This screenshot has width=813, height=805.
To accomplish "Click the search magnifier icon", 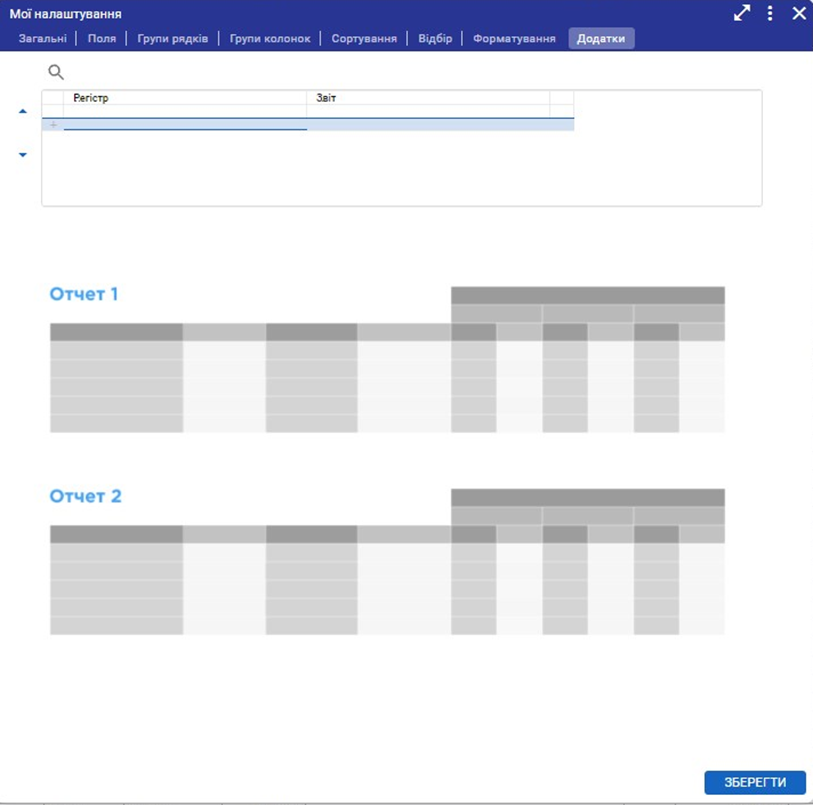I will 56,72.
